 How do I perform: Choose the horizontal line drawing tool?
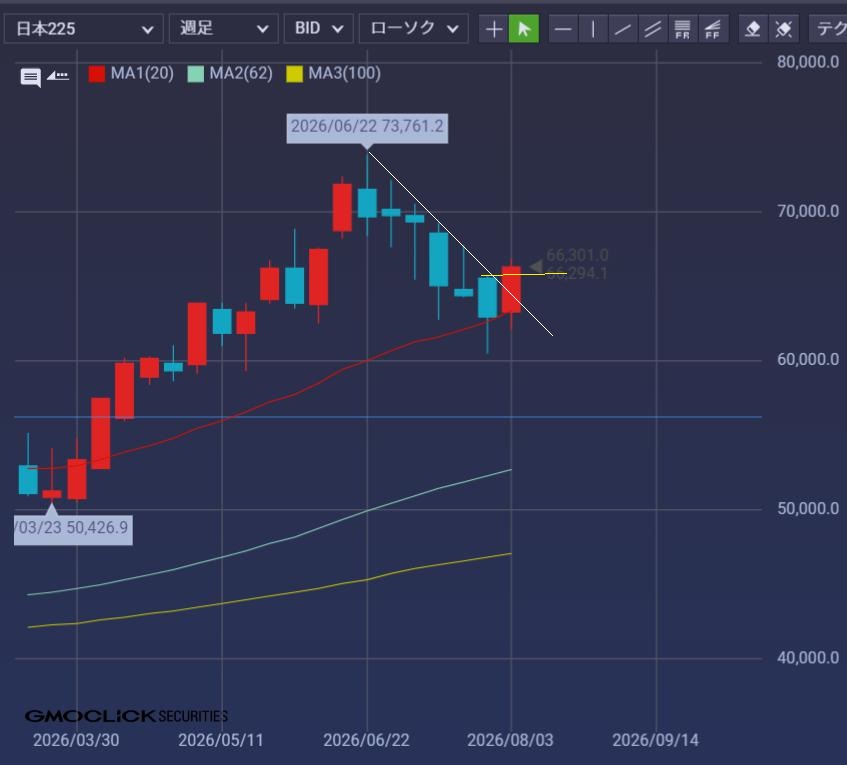click(x=563, y=29)
